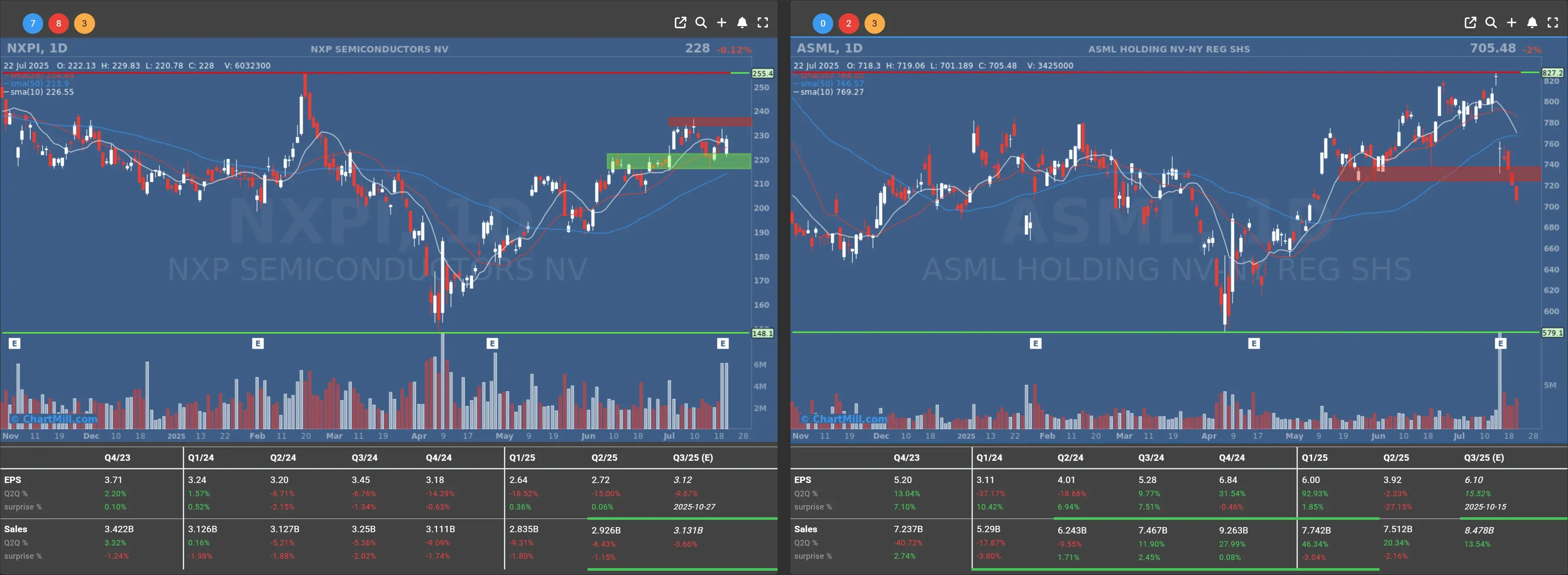The width and height of the screenshot is (1568, 575).
Task: Click ASML last price 705.48
Action: 1493,48
